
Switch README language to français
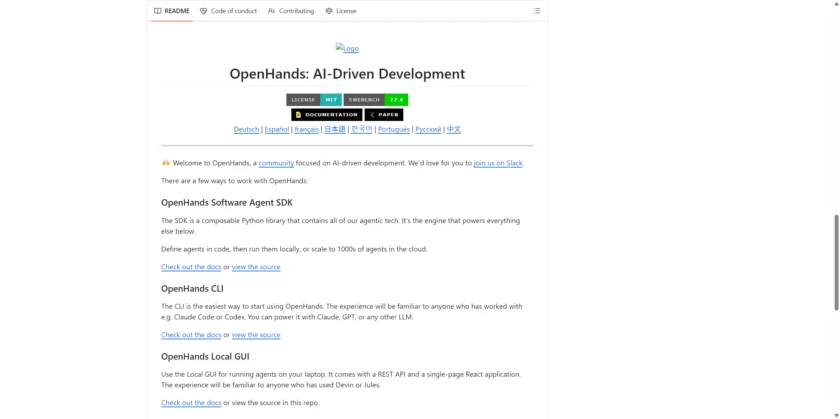[x=306, y=130]
